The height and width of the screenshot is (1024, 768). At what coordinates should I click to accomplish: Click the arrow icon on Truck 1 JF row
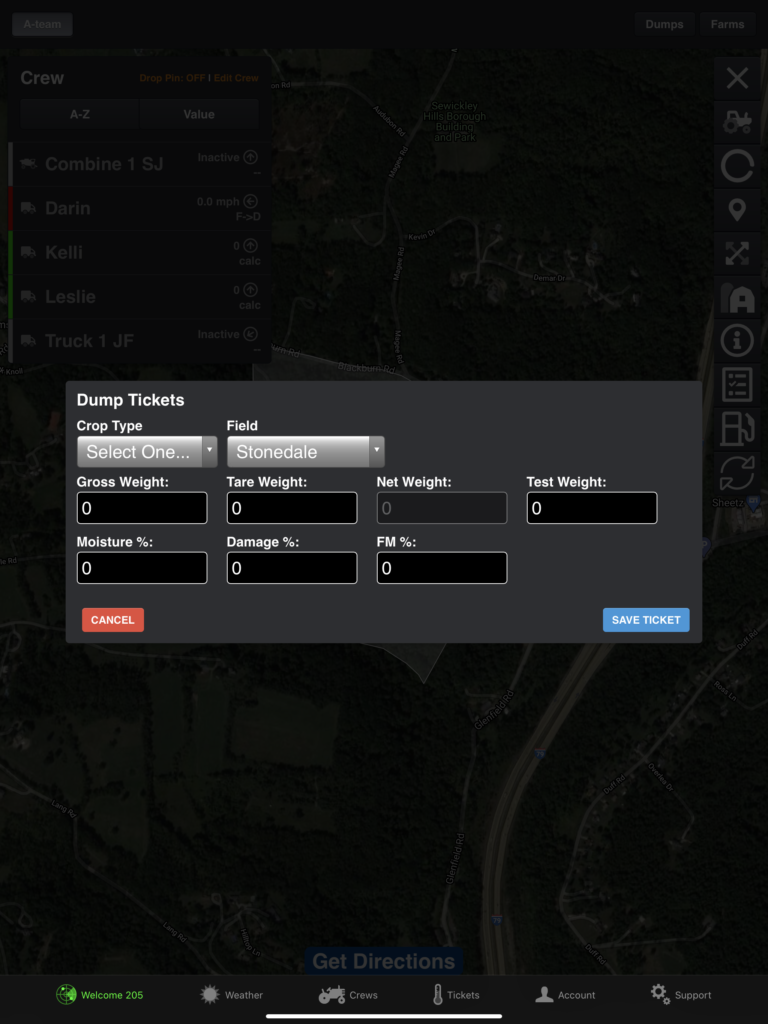point(250,334)
